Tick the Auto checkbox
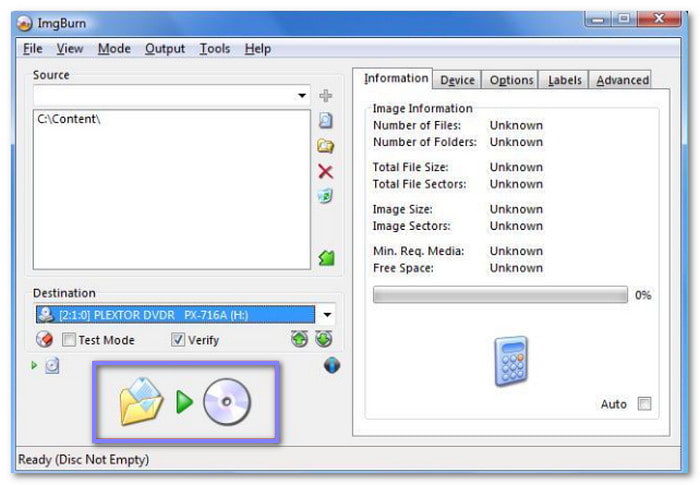The width and height of the screenshot is (700, 485). click(644, 404)
